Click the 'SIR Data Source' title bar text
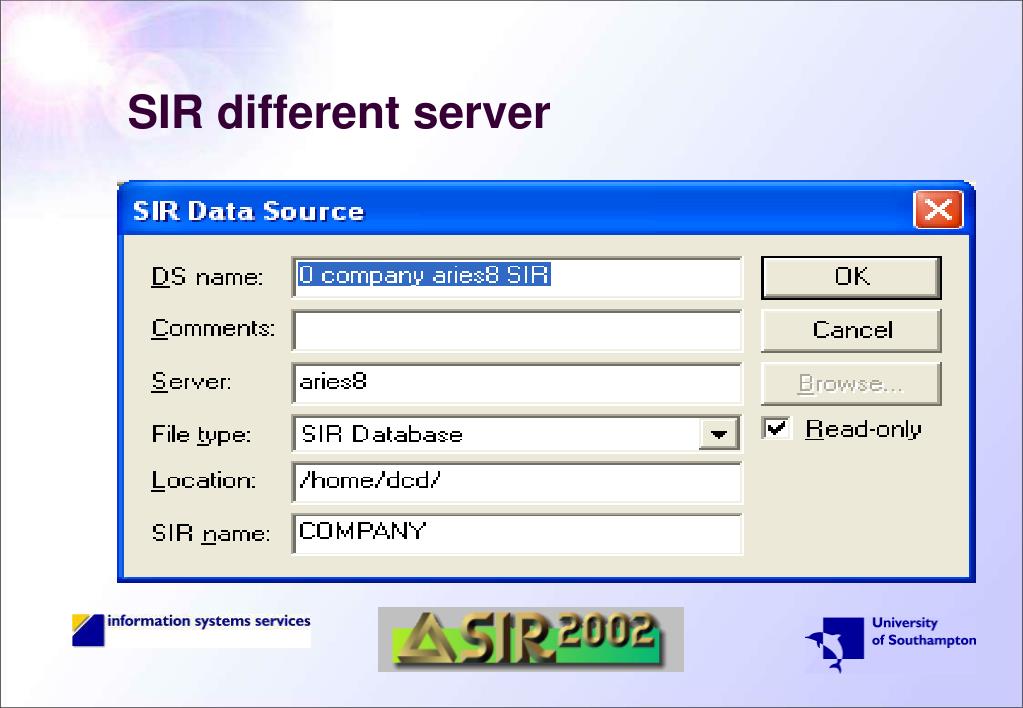The height and width of the screenshot is (708, 1023). point(249,211)
